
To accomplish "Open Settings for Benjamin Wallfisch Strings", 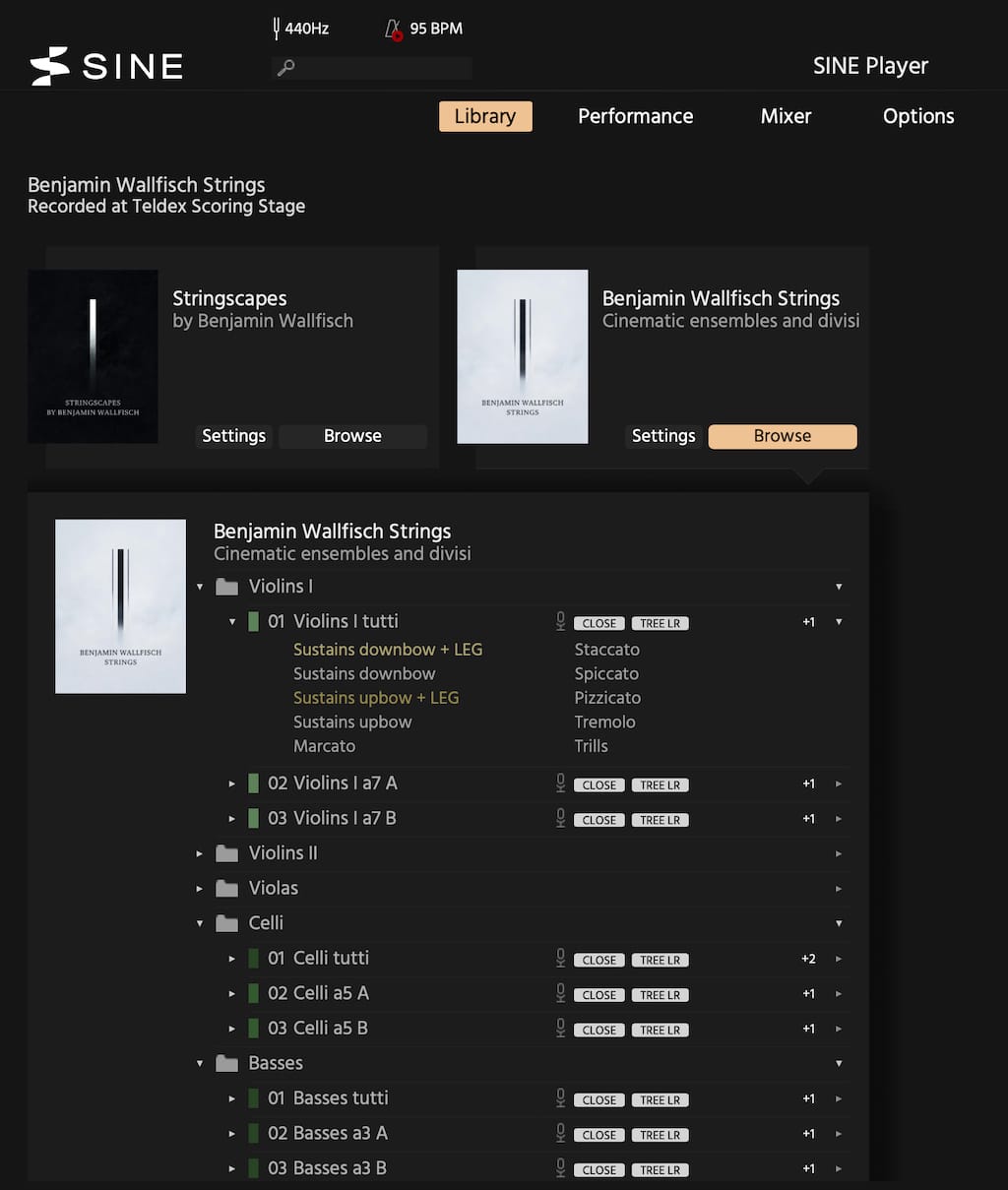I will [x=663, y=436].
